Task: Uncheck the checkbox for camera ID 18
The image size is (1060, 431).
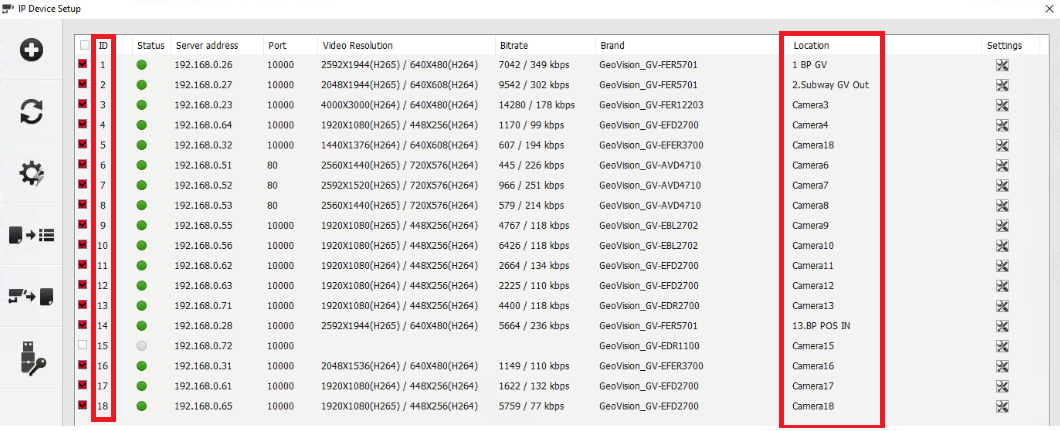Action: (83, 405)
